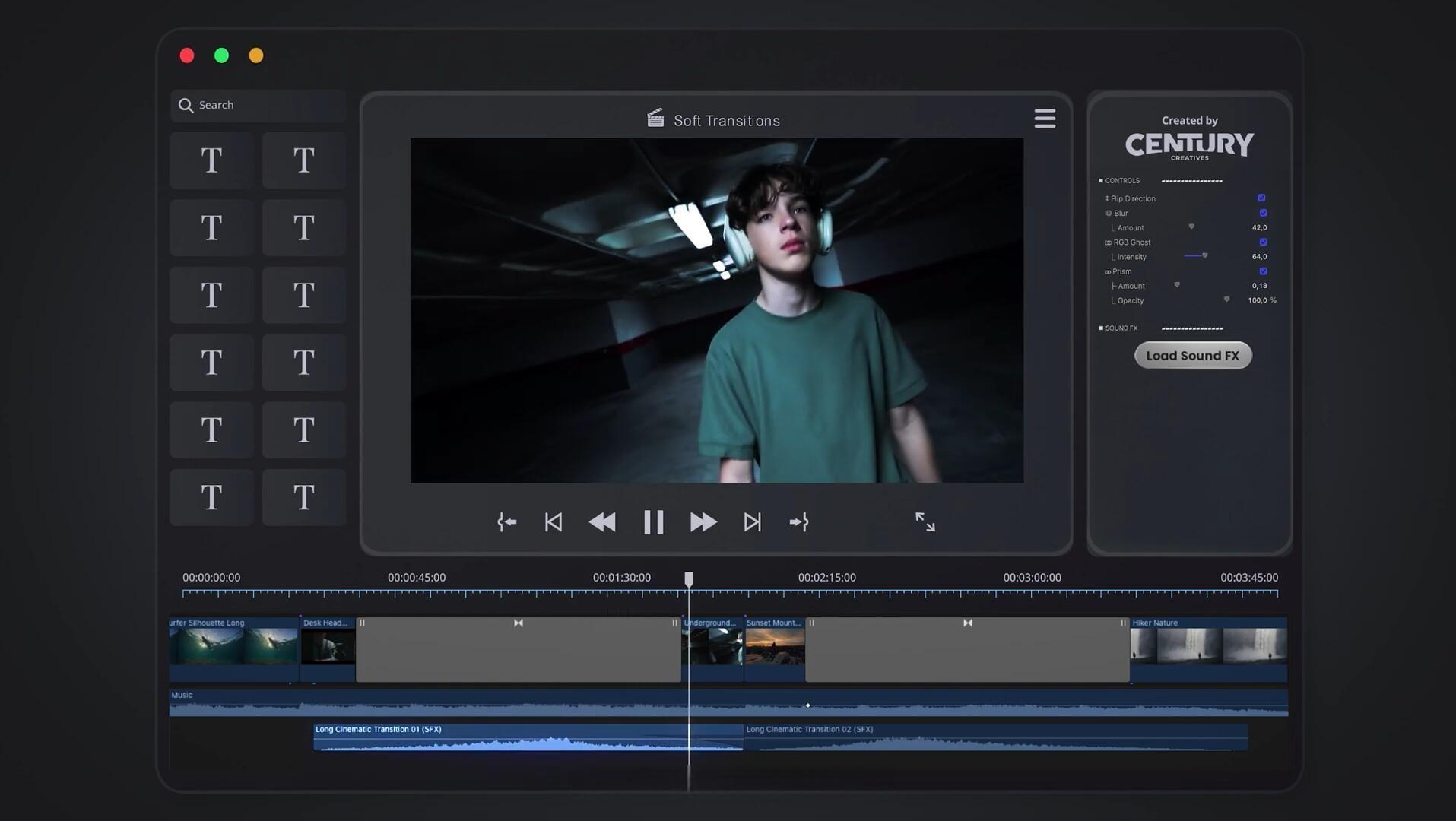Open the hamburger menu in preview panel
Screen dimensions: 1456x821
(1045, 119)
